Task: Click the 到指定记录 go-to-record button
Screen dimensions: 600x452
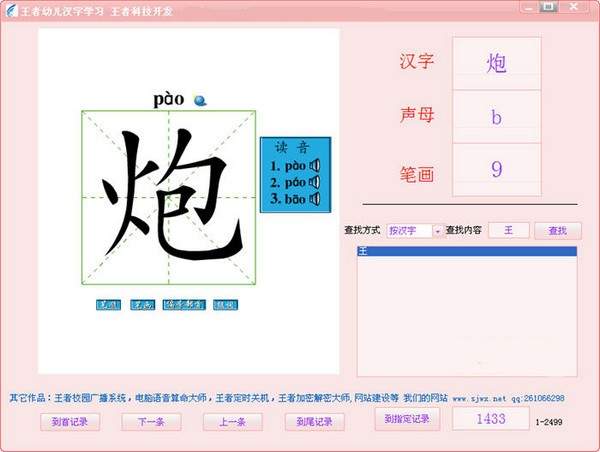Action: [407, 419]
